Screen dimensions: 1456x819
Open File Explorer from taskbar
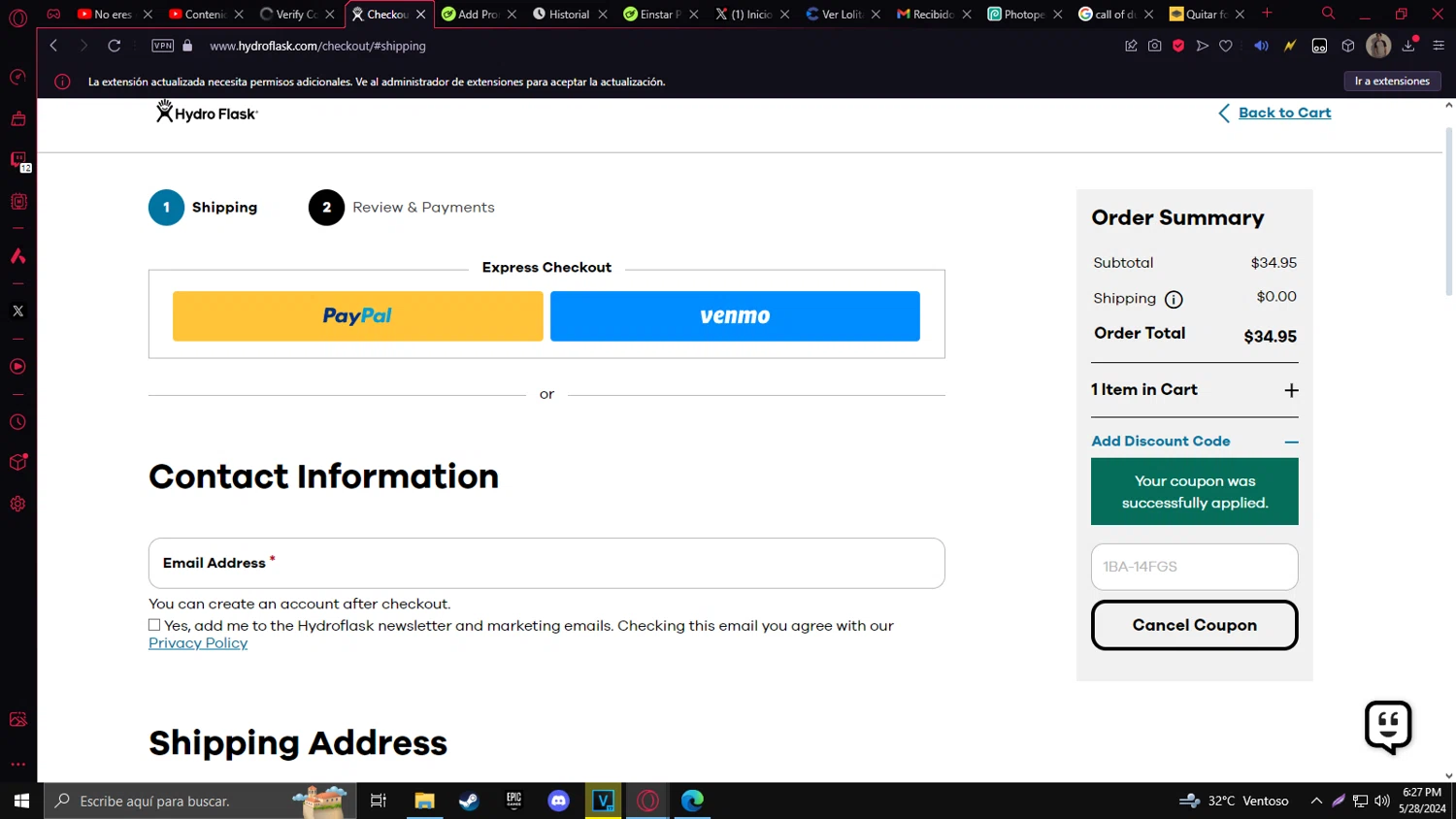click(424, 802)
